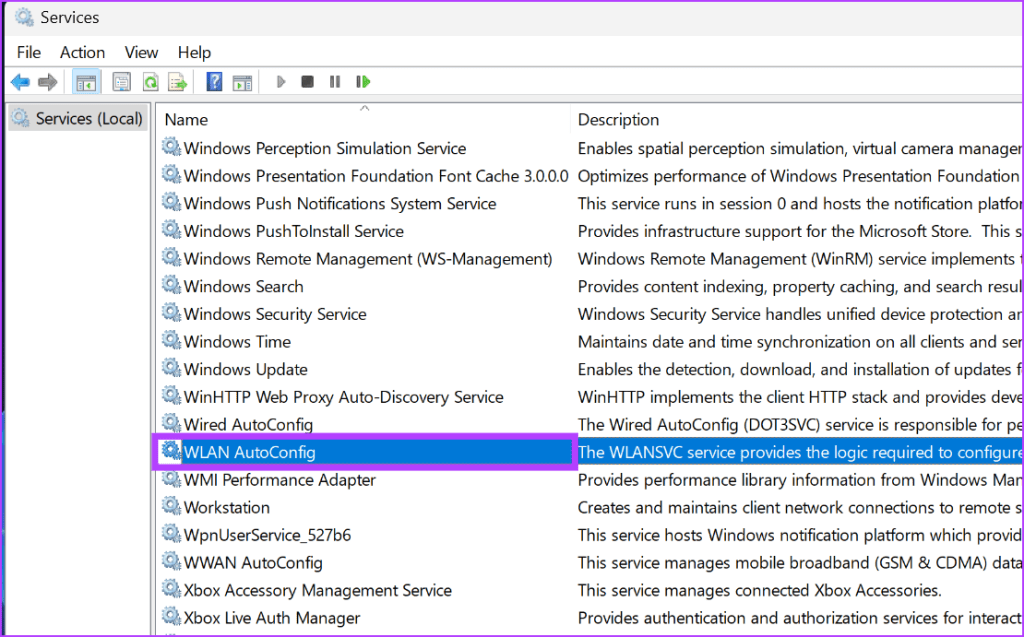
Task: Click the Restart Service icon
Action: point(363,82)
